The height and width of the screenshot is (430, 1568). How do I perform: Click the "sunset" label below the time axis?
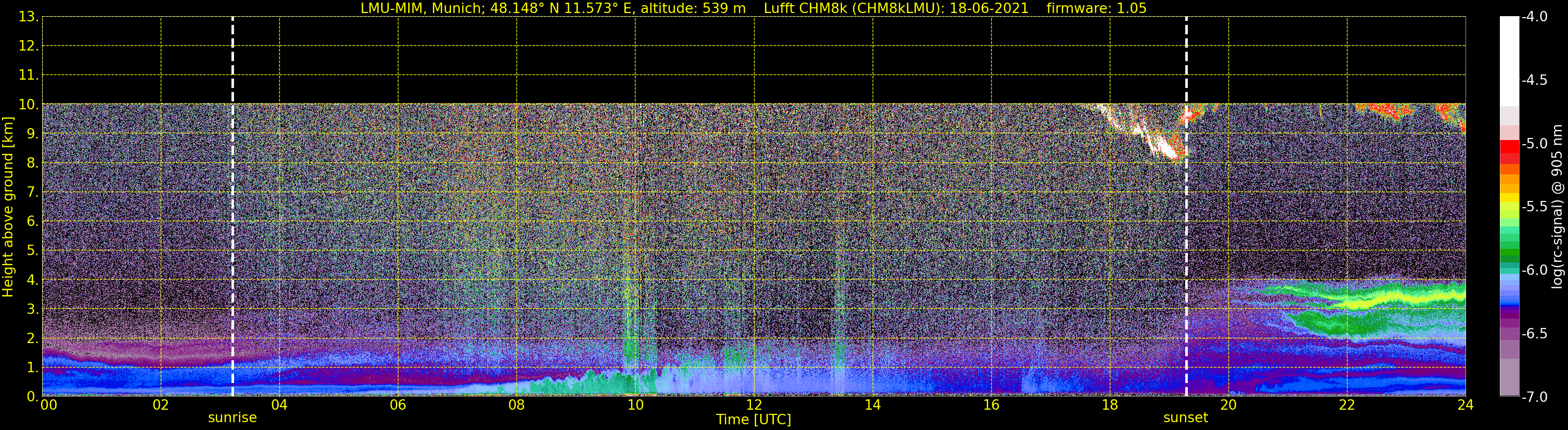pyautogui.click(x=1185, y=418)
